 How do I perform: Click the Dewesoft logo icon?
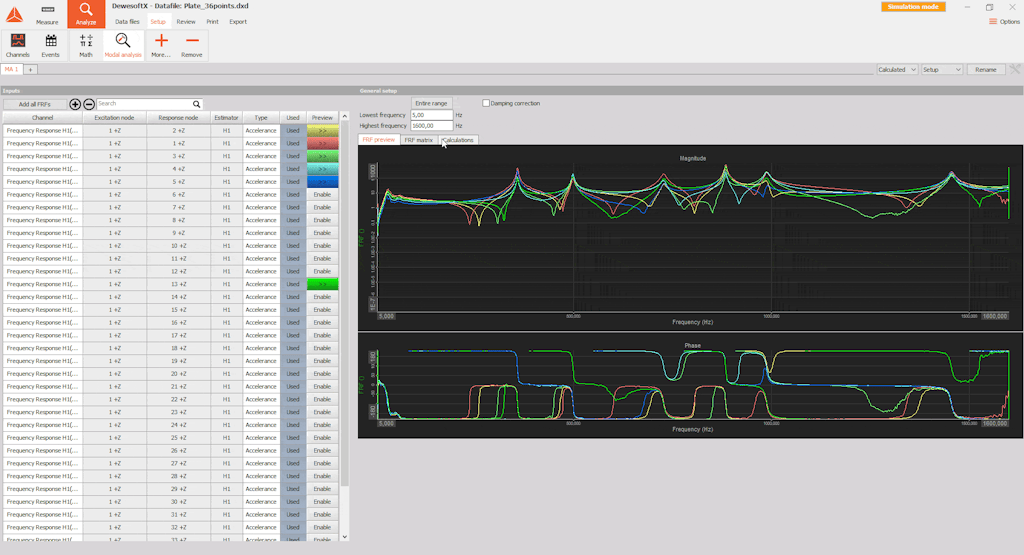pyautogui.click(x=14, y=14)
